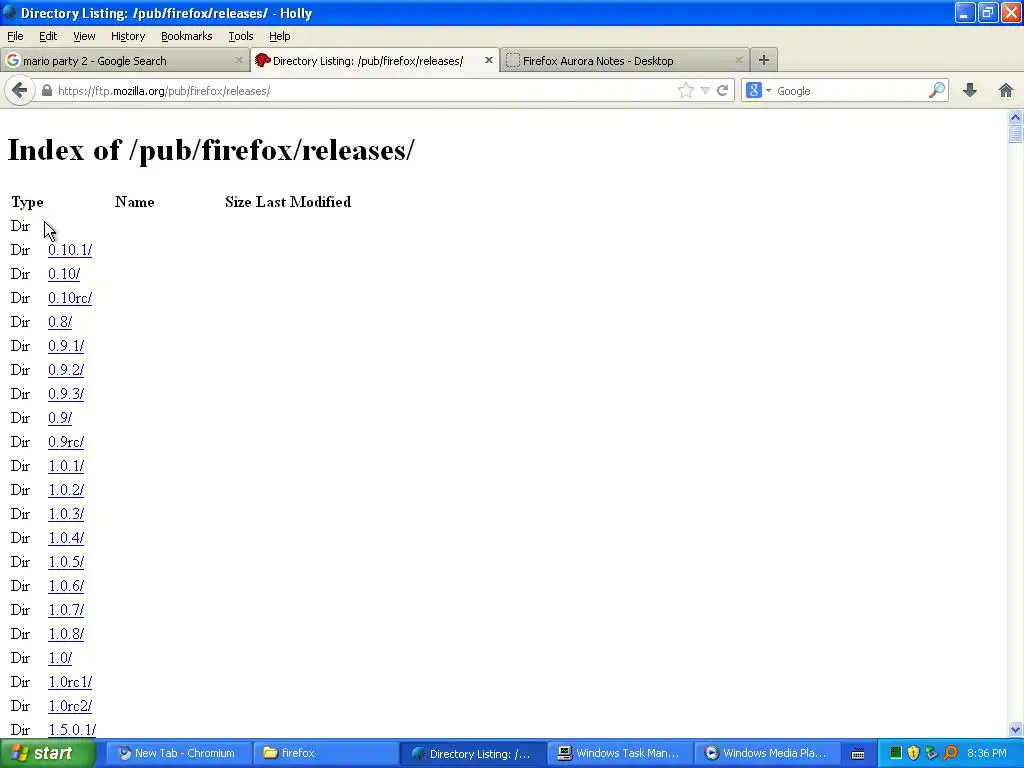Viewport: 1024px width, 768px height.
Task: Open the Bookmarks menu
Action: [186, 36]
